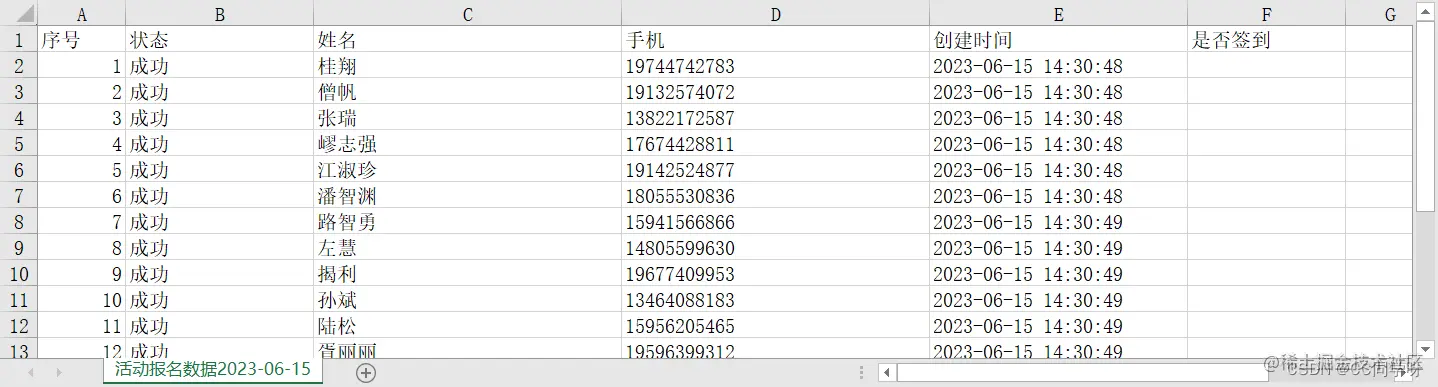Select phone cell 19132574072
The height and width of the screenshot is (387, 1438).
776,92
